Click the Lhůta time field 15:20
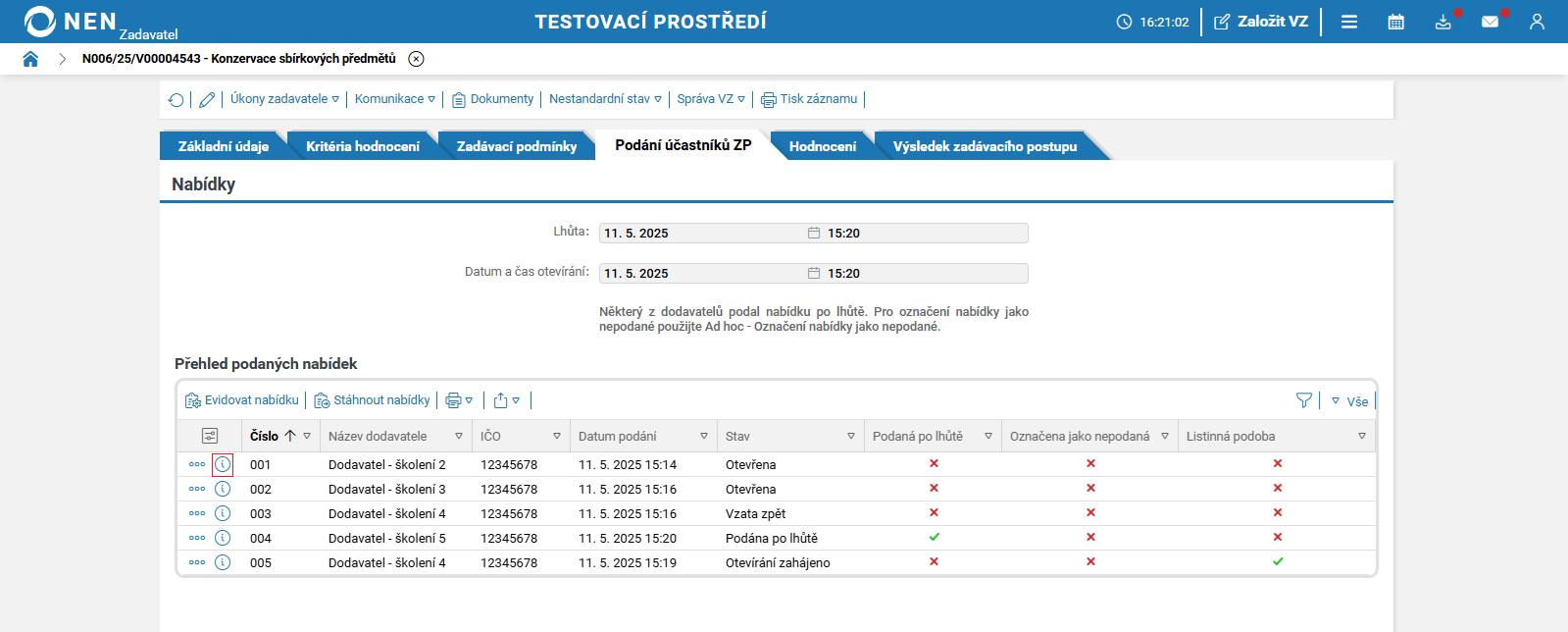 (925, 234)
